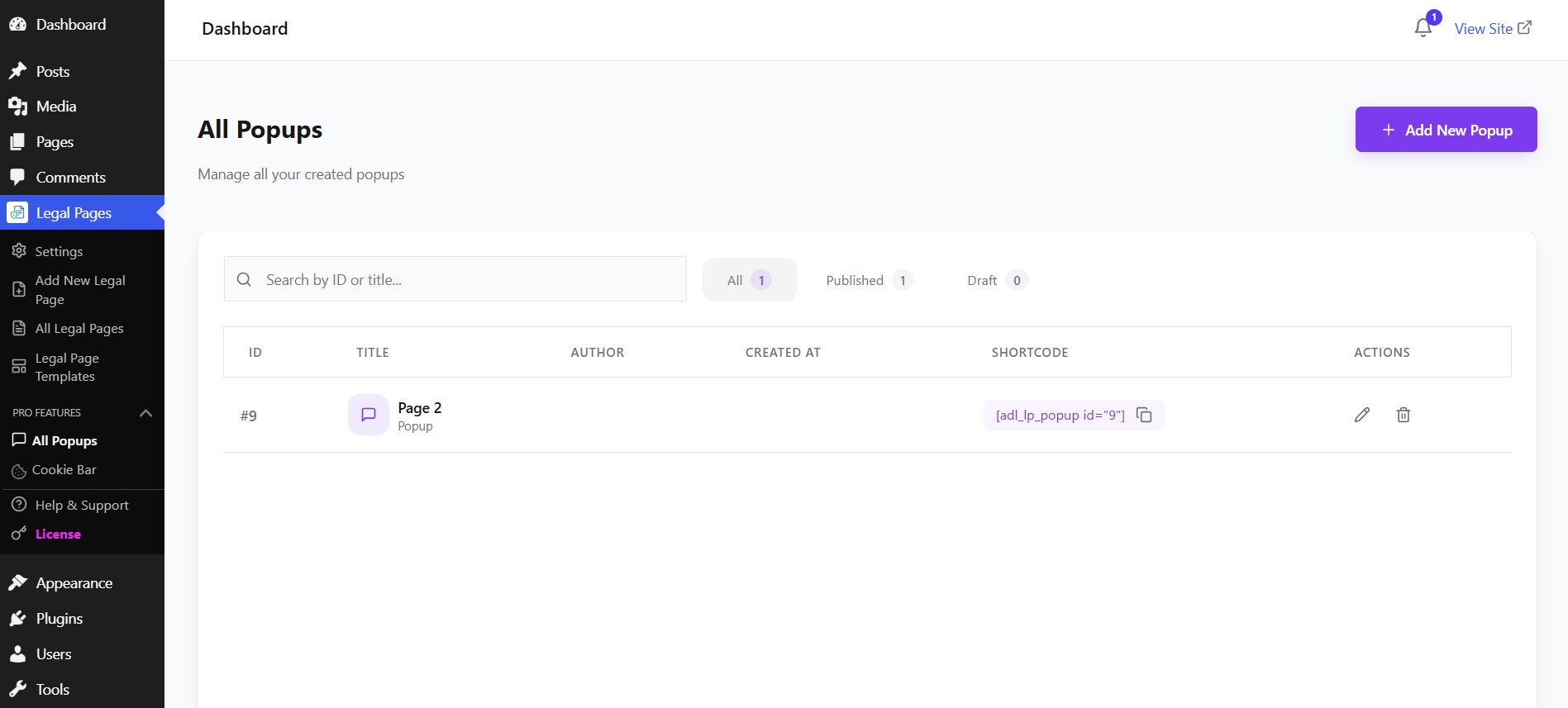Click the Add New Popup button

coord(1446,130)
